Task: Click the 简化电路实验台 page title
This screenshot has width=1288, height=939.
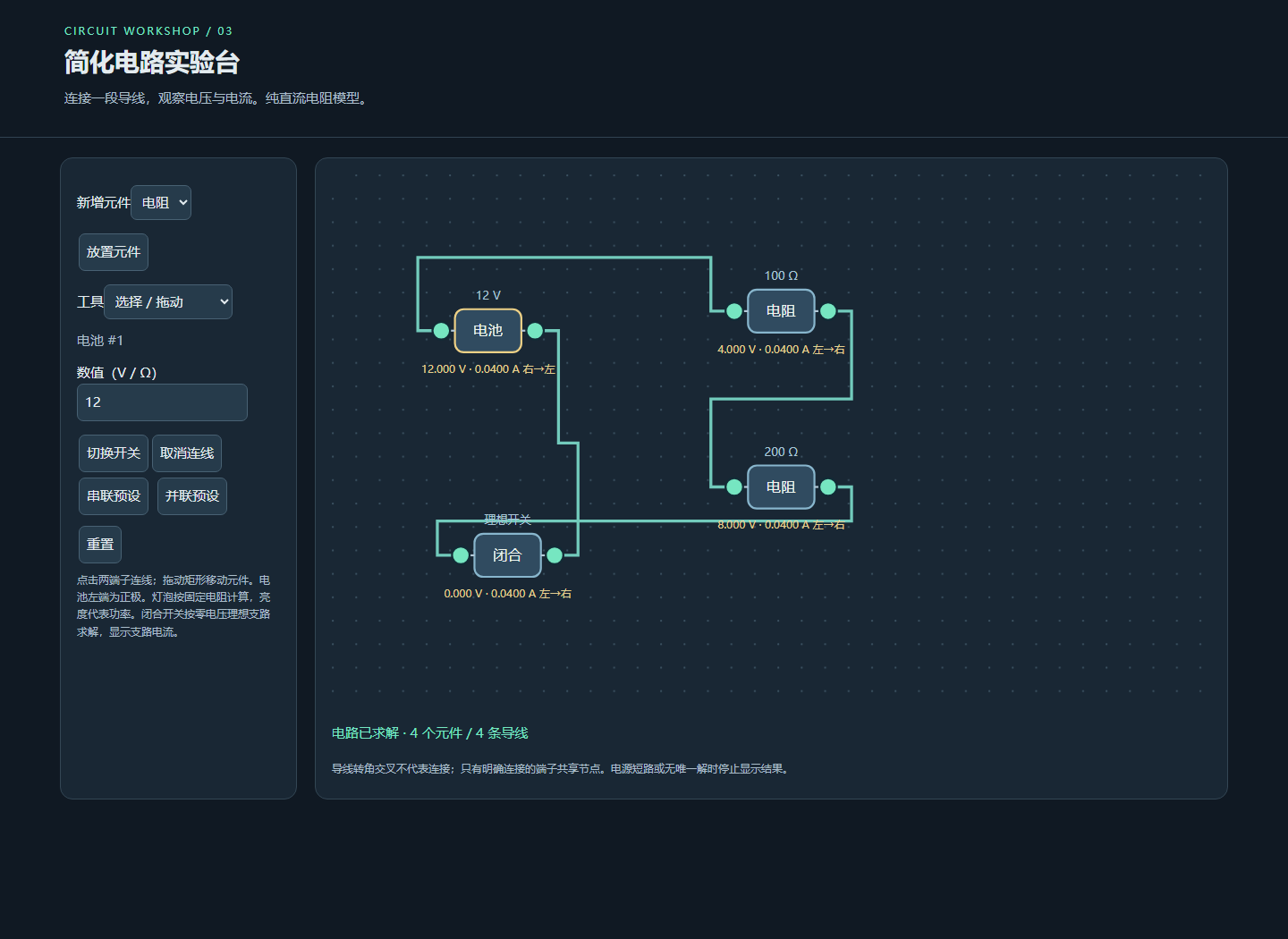Action: pyautogui.click(x=152, y=63)
